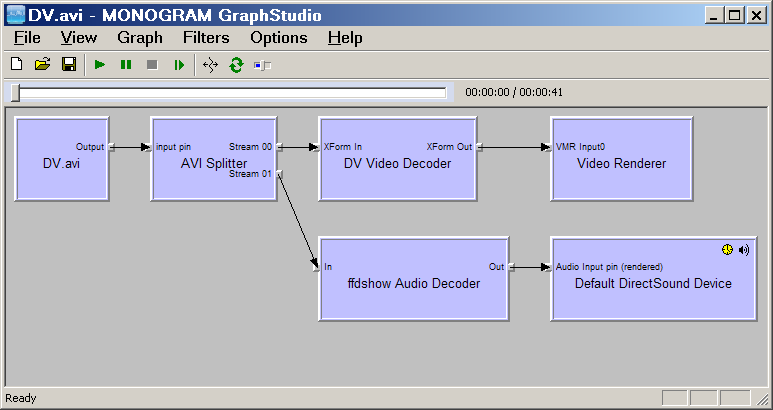Refresh the filter graph
Viewport: 773px width, 410px height.
(x=237, y=65)
